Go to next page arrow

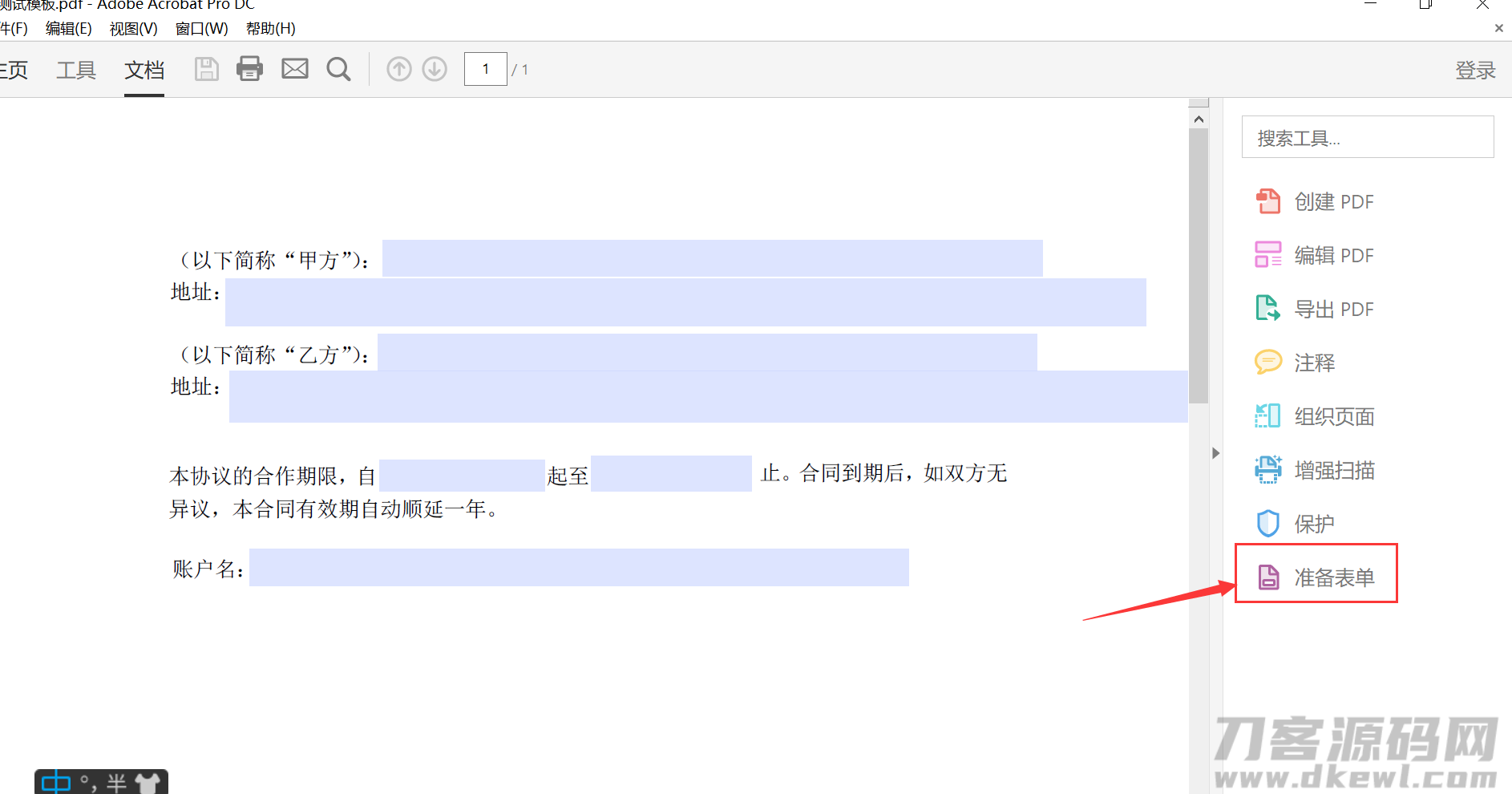pyautogui.click(x=435, y=70)
